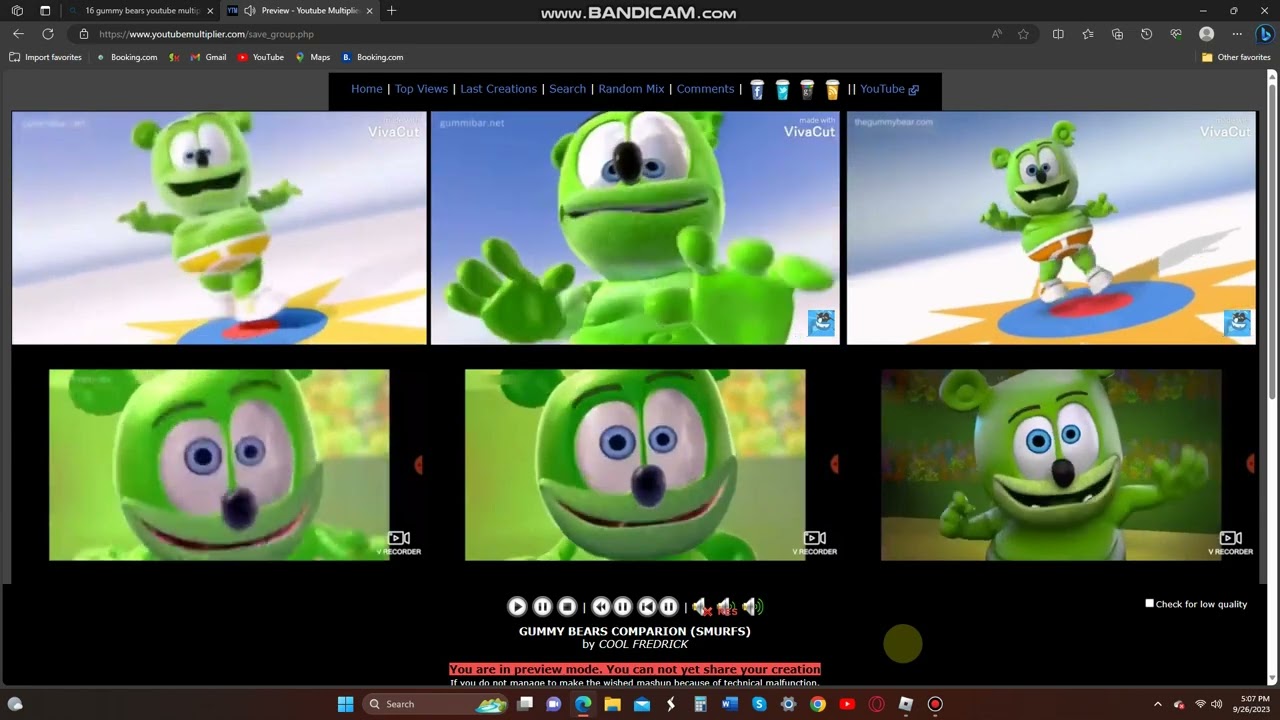Toggle Read aloud in the address bar

pos(997,34)
